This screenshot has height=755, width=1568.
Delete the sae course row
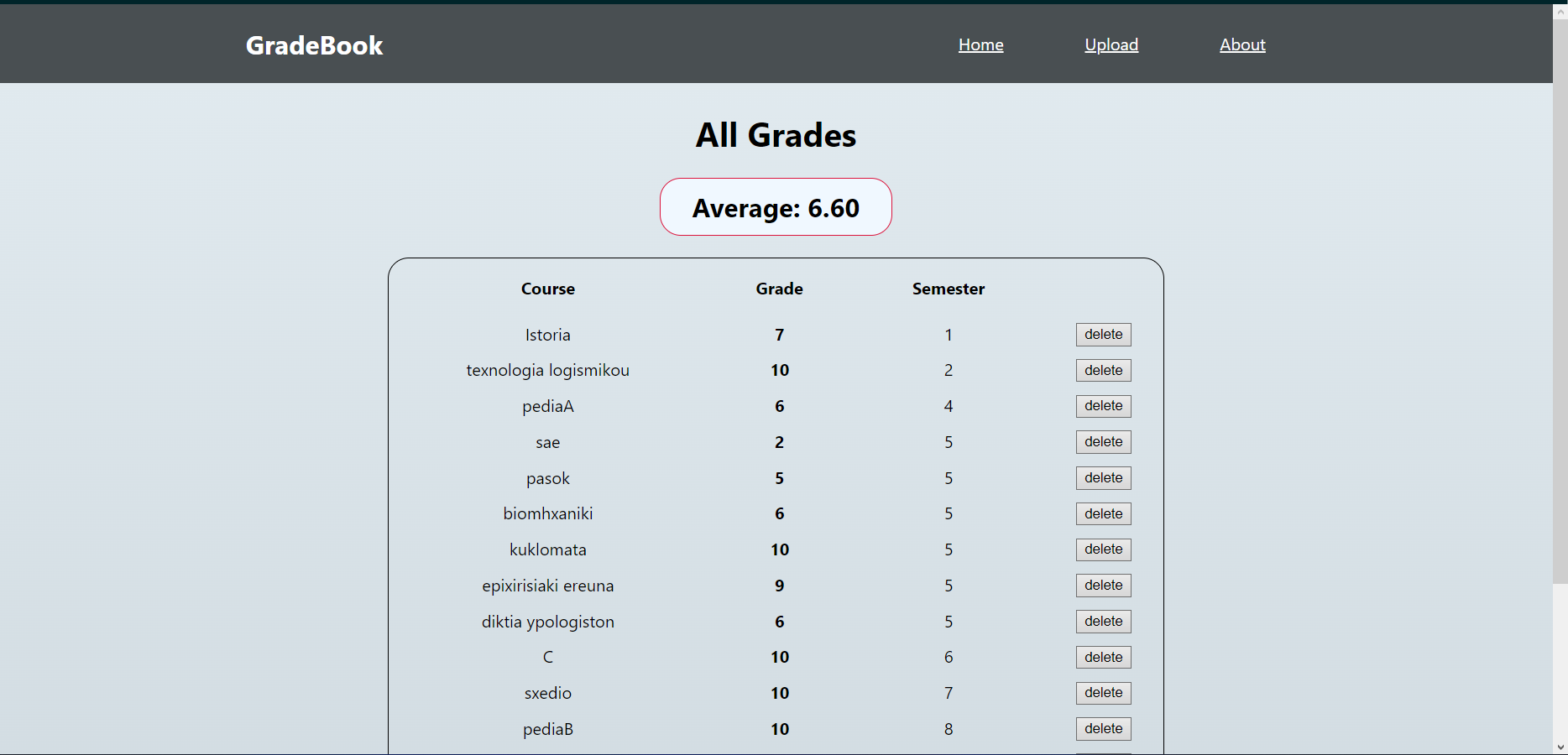[x=1103, y=442]
